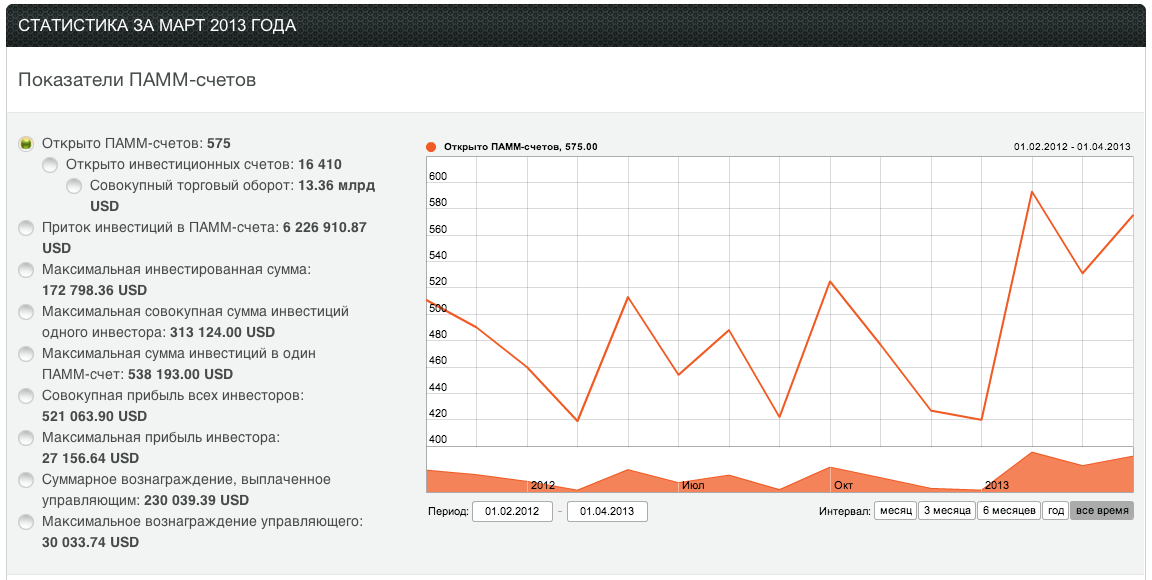The image size is (1152, 580).
Task: Switch interval to '6 месяцев'
Action: point(1008,511)
